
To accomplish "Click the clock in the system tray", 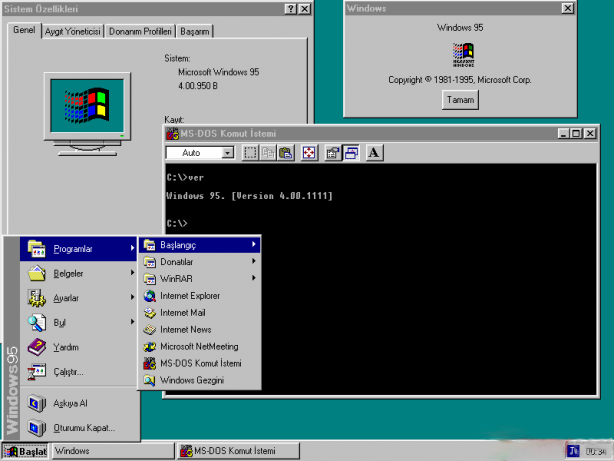I will pos(596,452).
